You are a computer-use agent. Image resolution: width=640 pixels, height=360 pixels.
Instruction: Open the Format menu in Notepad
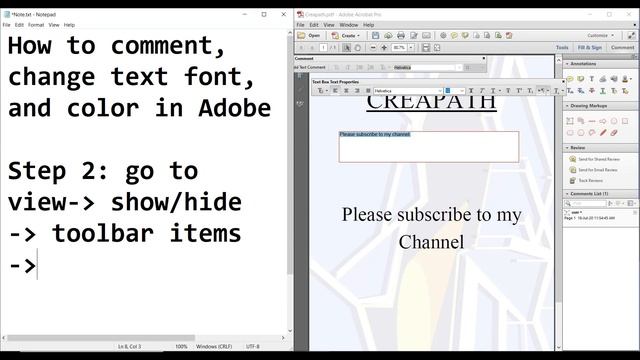pos(36,25)
